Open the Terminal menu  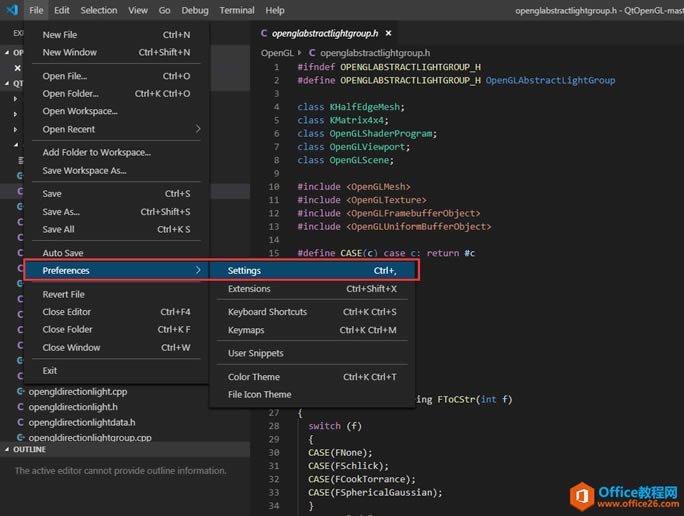pyautogui.click(x=237, y=10)
